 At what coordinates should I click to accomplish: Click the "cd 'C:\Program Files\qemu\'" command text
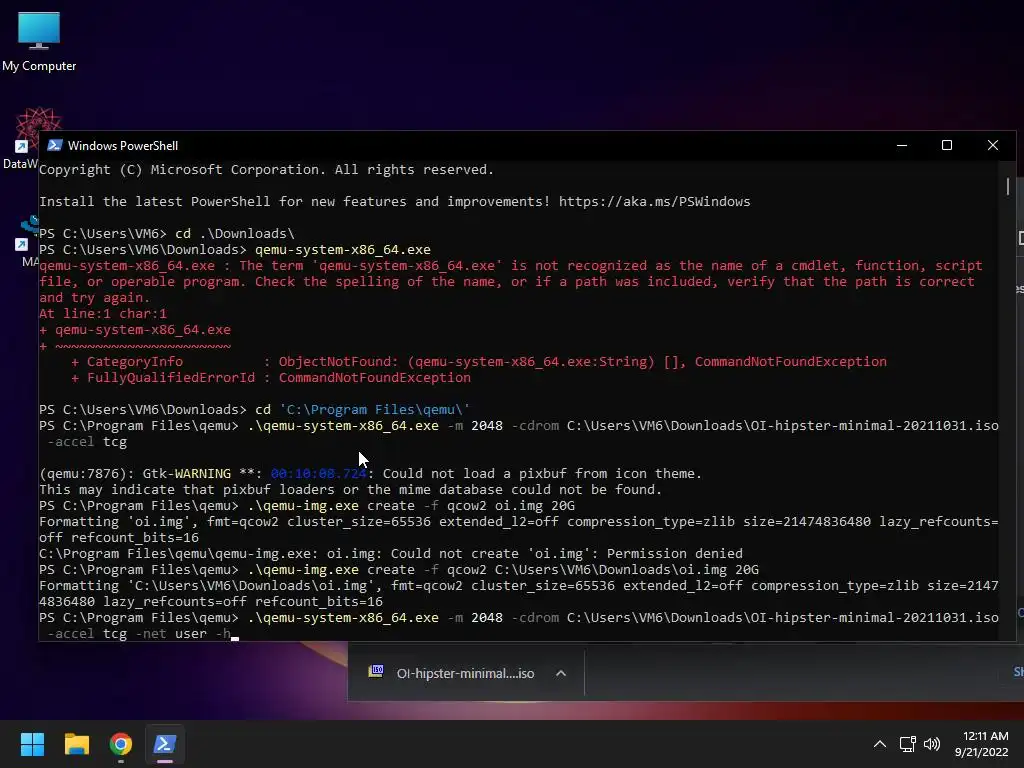click(x=362, y=409)
